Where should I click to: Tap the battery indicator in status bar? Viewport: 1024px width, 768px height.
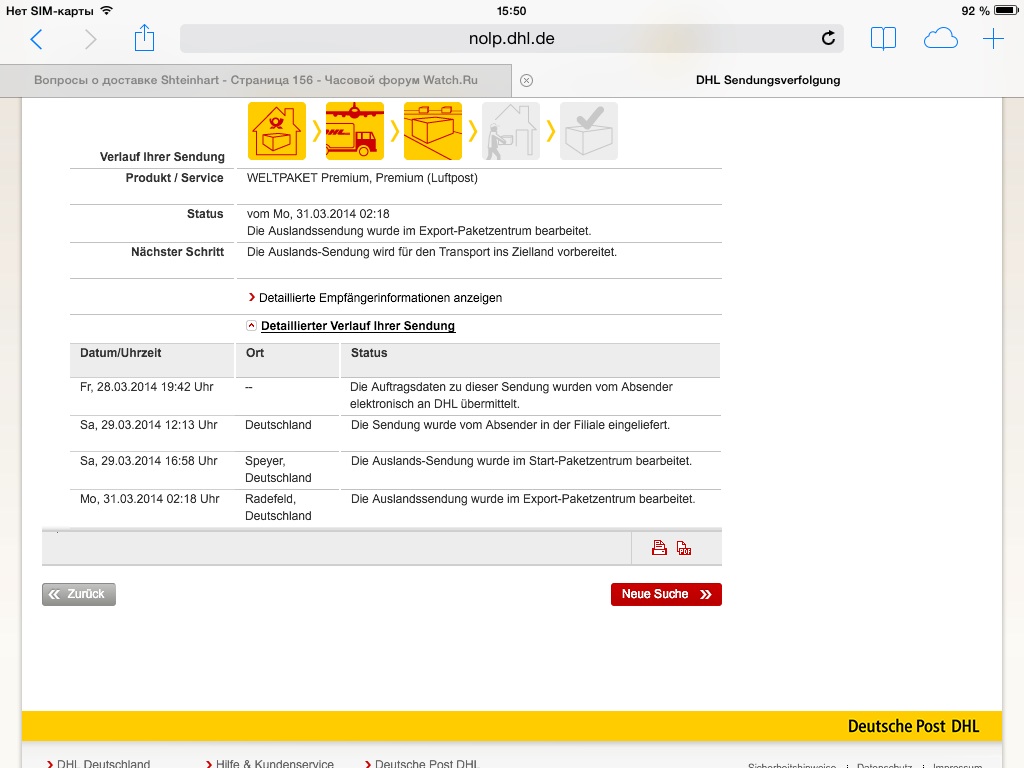click(x=1005, y=10)
